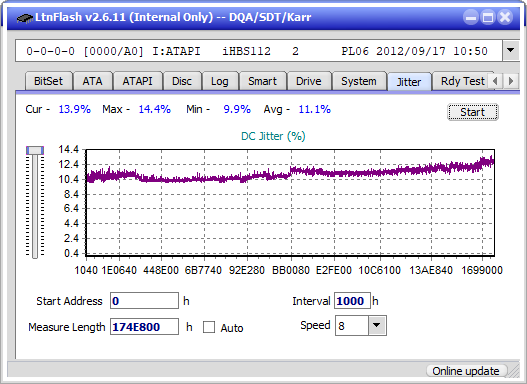The width and height of the screenshot is (527, 384).
Task: Click the Speed combo box value 8
Action: pos(352,326)
